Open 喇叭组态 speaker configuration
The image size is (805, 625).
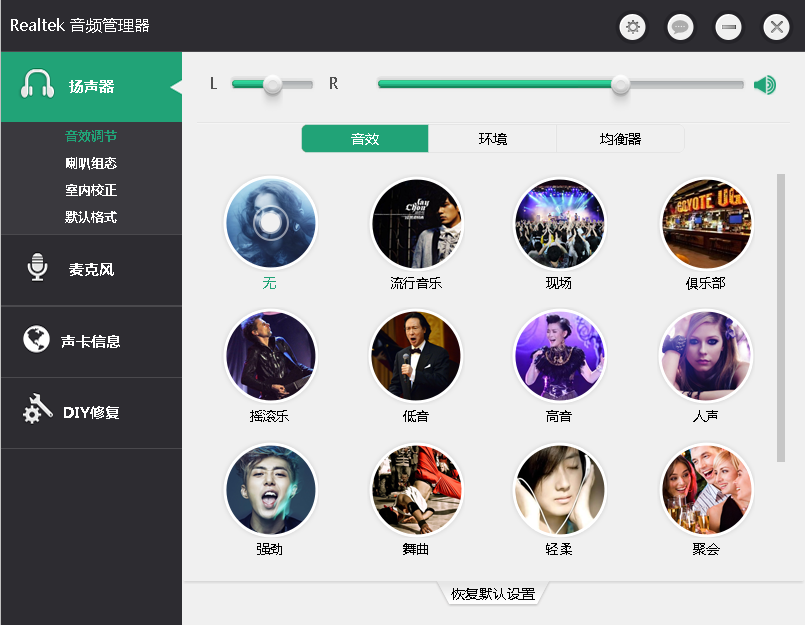[x=91, y=163]
